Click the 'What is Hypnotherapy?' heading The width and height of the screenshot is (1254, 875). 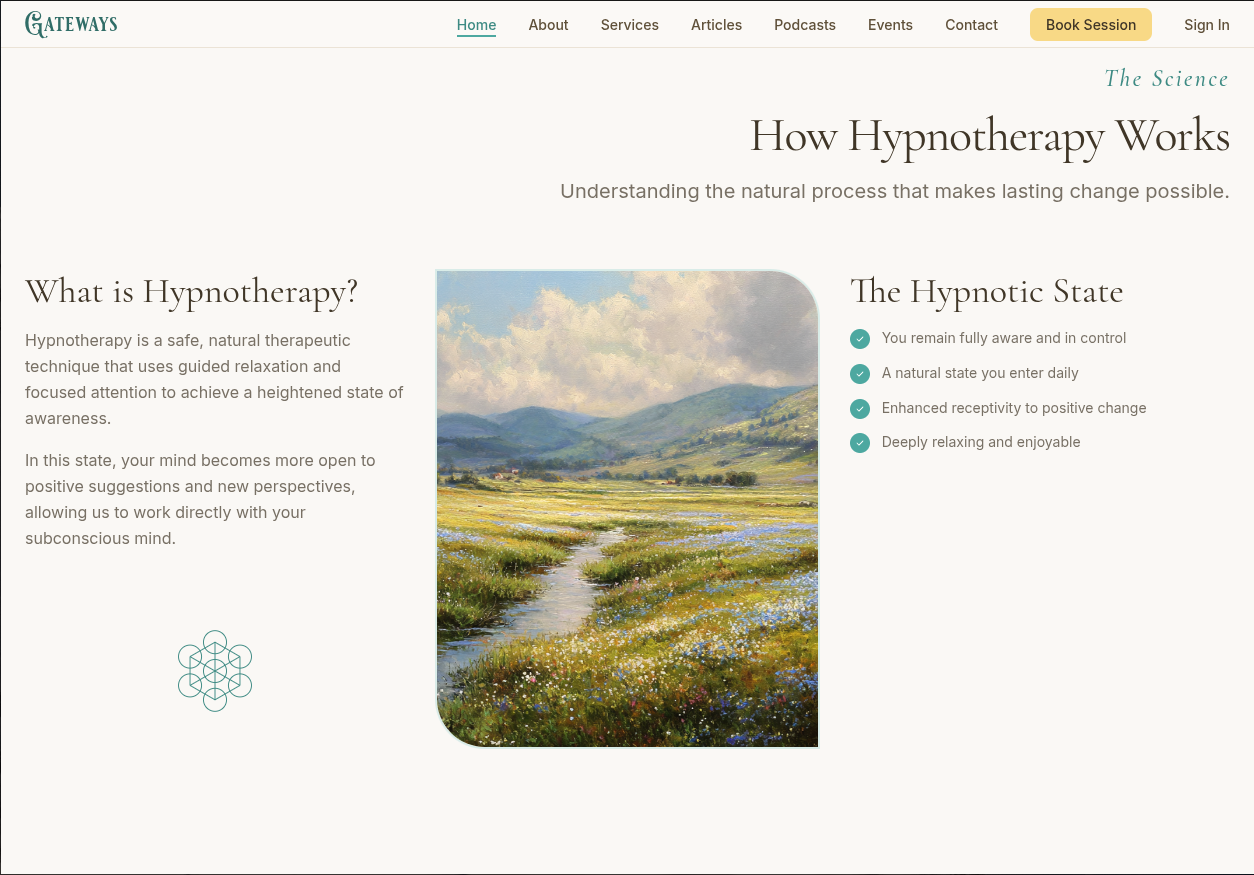(191, 292)
